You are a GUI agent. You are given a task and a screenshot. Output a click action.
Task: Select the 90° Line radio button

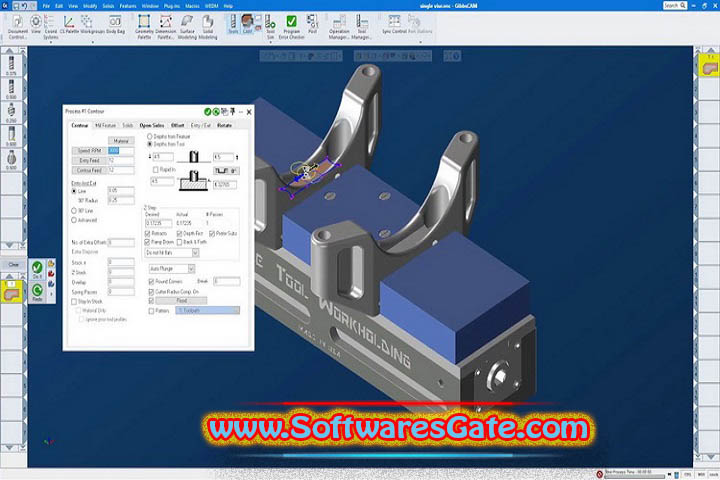pyautogui.click(x=74, y=210)
